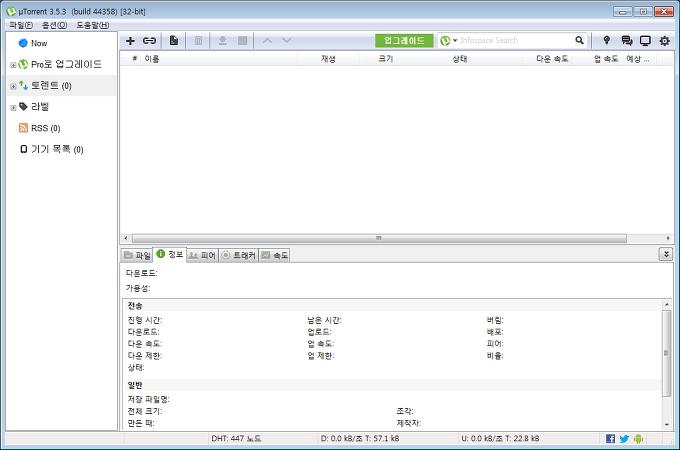Click the Create New Torrent file icon
The height and width of the screenshot is (450, 680).
click(174, 41)
